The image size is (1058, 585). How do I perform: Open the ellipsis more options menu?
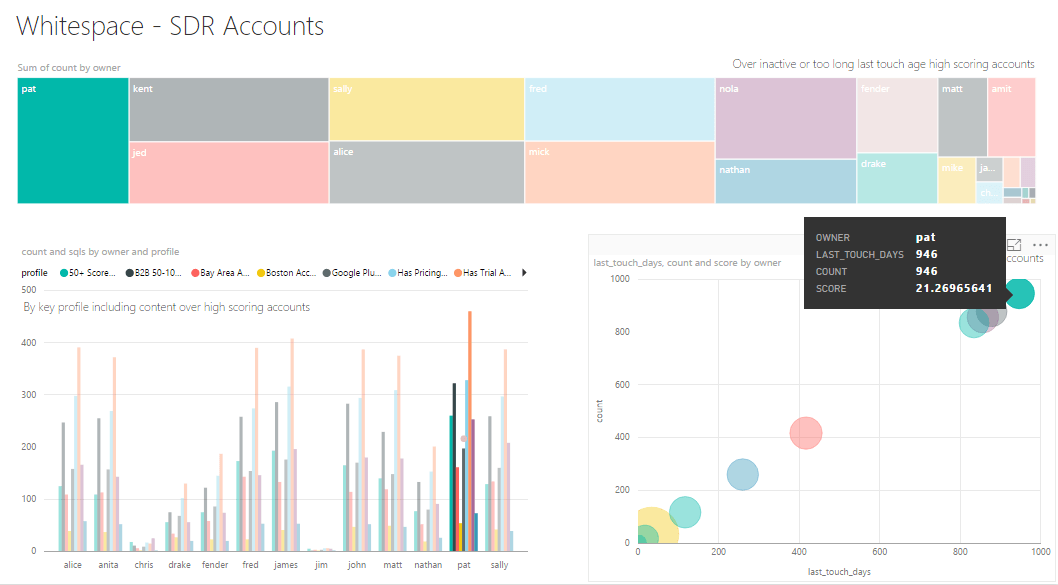[1040, 245]
